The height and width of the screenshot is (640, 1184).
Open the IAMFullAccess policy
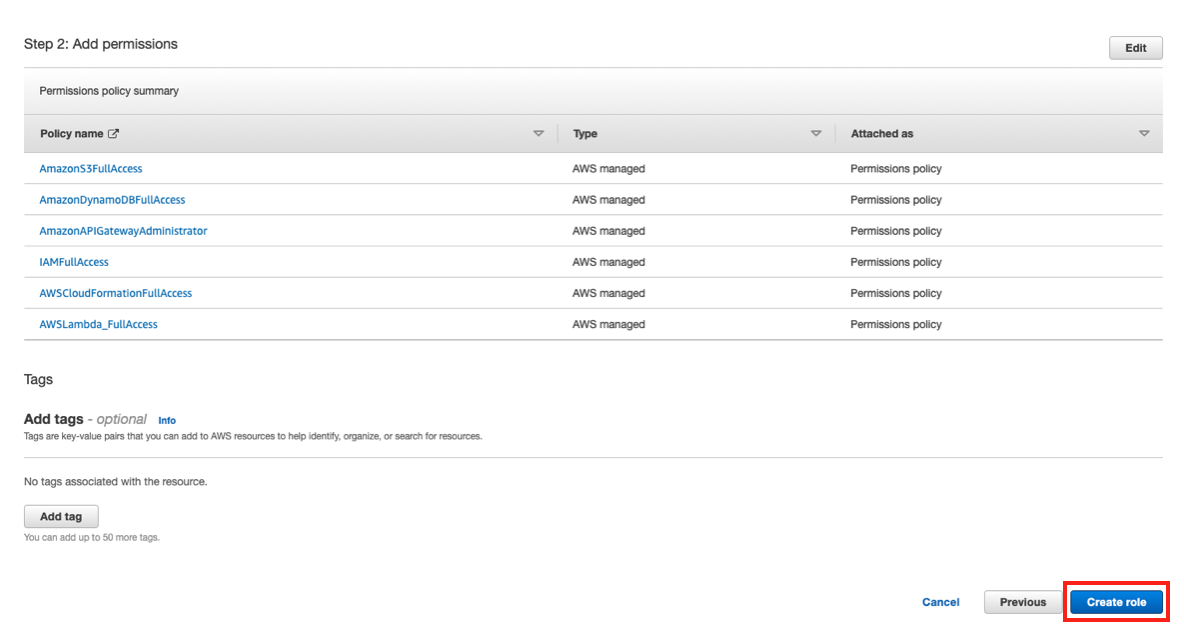click(73, 261)
